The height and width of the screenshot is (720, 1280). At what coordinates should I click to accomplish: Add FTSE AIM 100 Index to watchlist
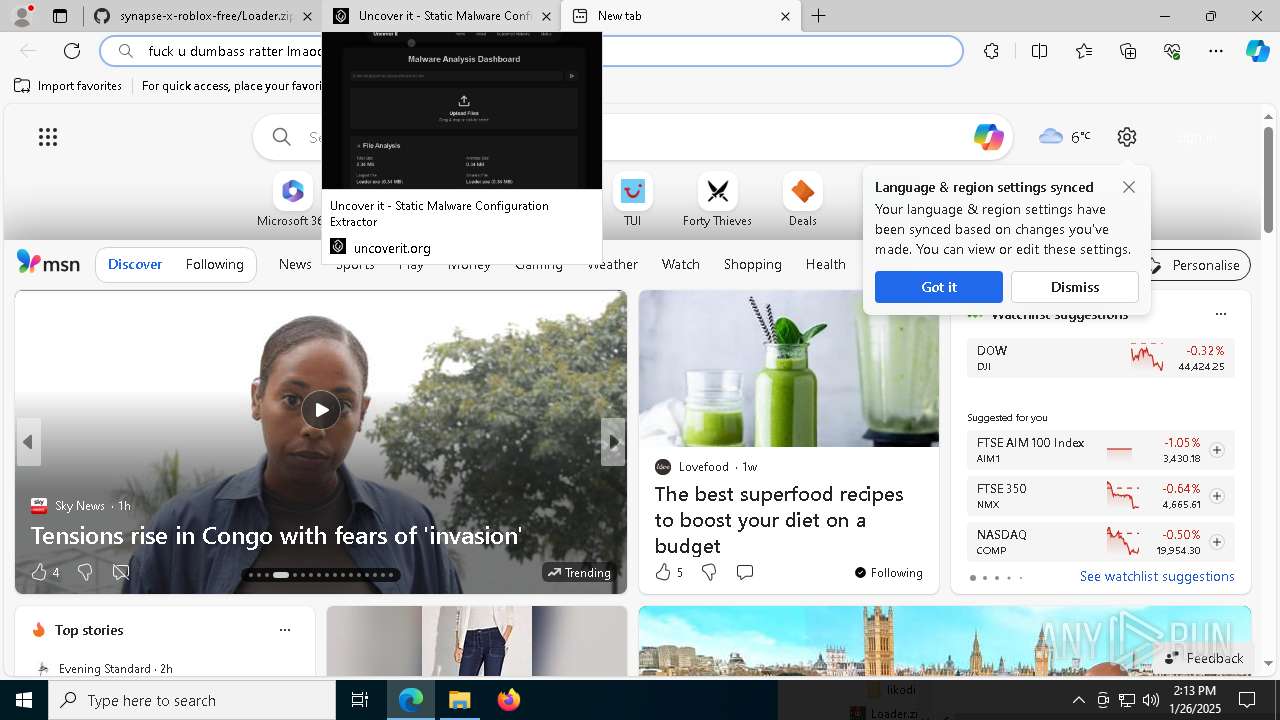(x=1217, y=450)
